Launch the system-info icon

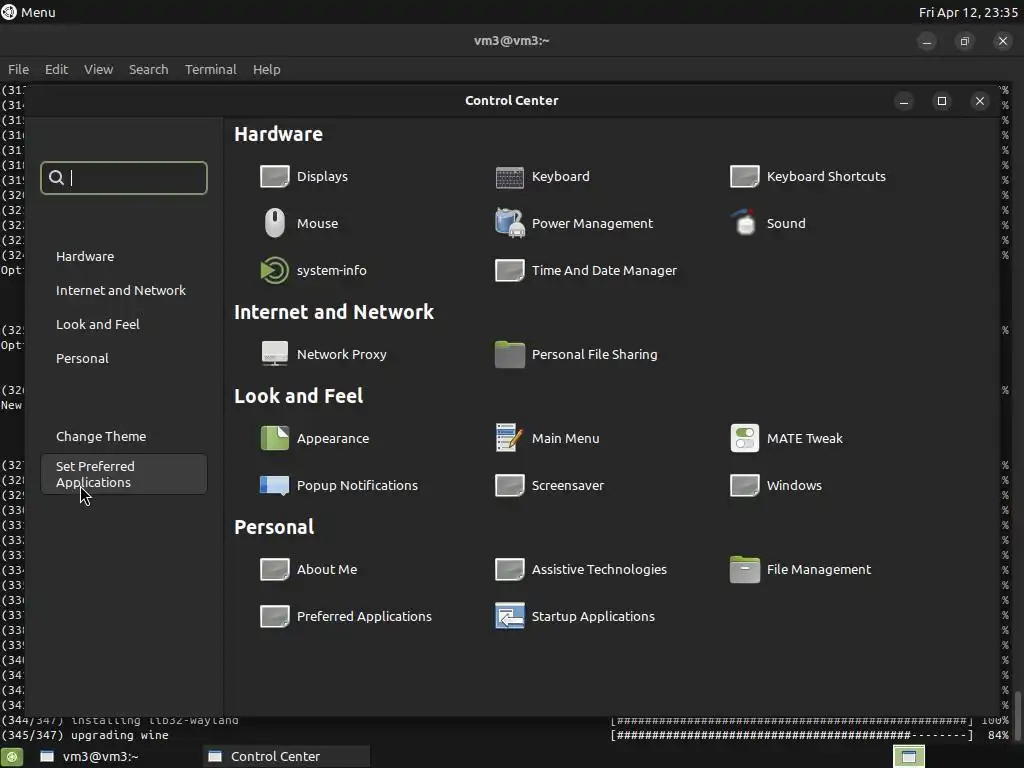pos(274,270)
